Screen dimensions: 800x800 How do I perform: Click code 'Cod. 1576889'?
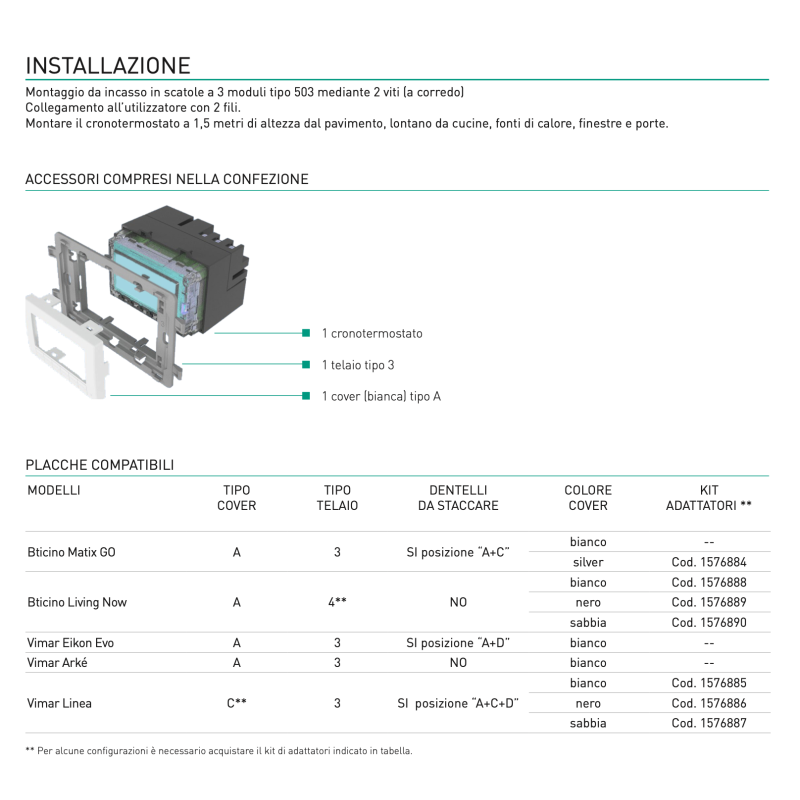click(709, 602)
